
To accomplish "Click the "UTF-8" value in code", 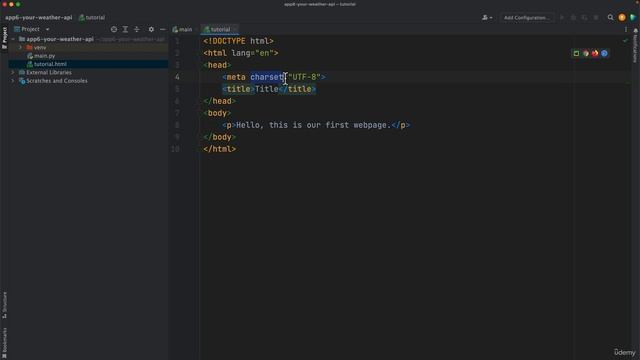I will [304, 77].
